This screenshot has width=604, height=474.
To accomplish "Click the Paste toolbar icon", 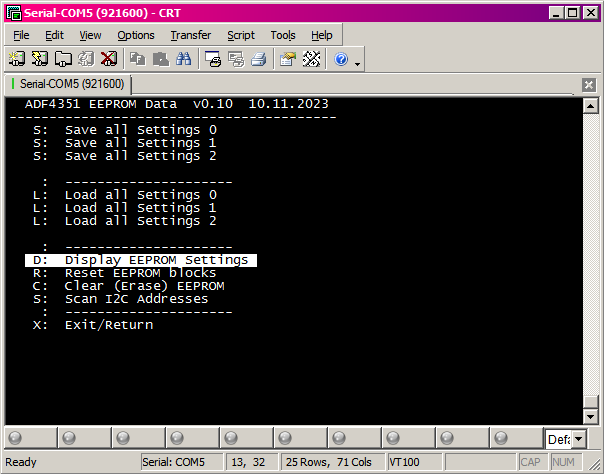I will pyautogui.click(x=161, y=59).
